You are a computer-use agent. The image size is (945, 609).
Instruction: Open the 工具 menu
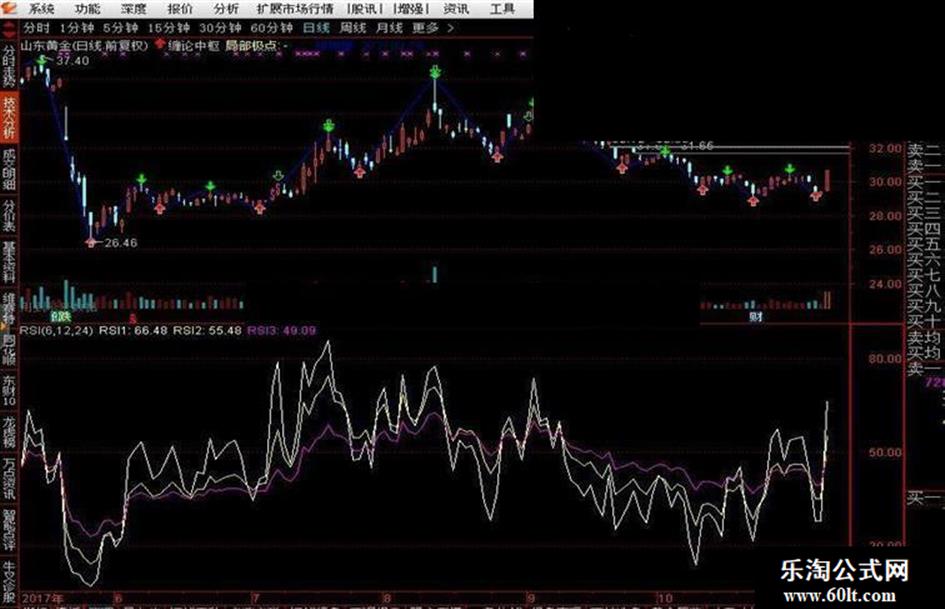tap(502, 9)
